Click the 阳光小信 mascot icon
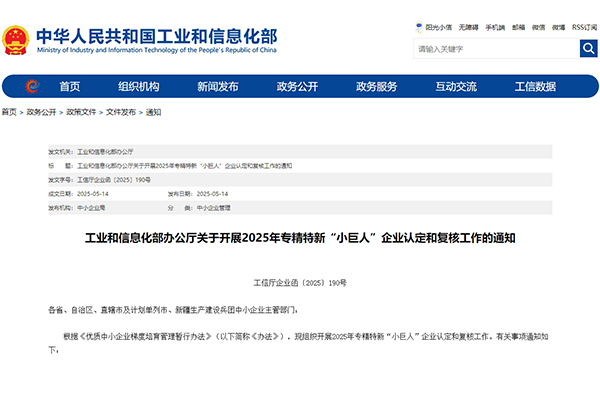 click(x=419, y=27)
